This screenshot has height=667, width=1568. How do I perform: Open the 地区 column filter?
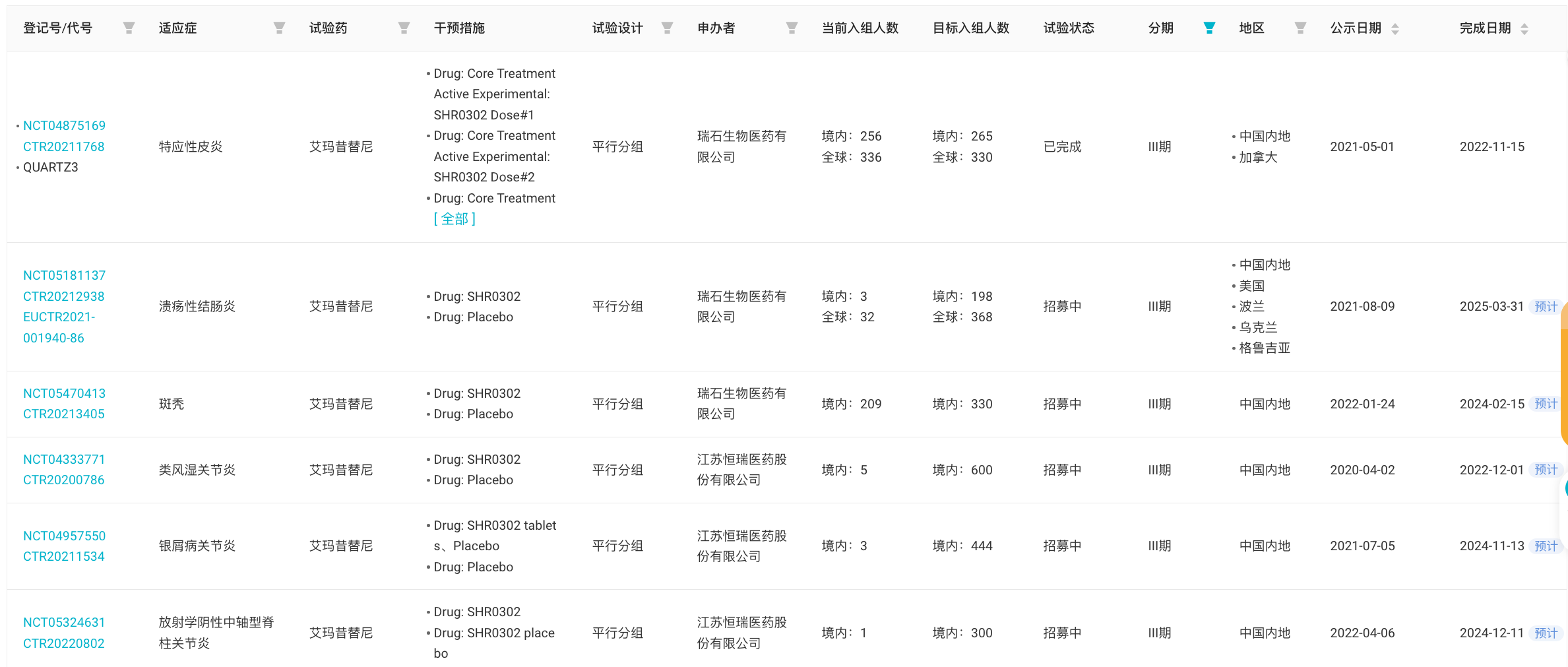click(1300, 28)
